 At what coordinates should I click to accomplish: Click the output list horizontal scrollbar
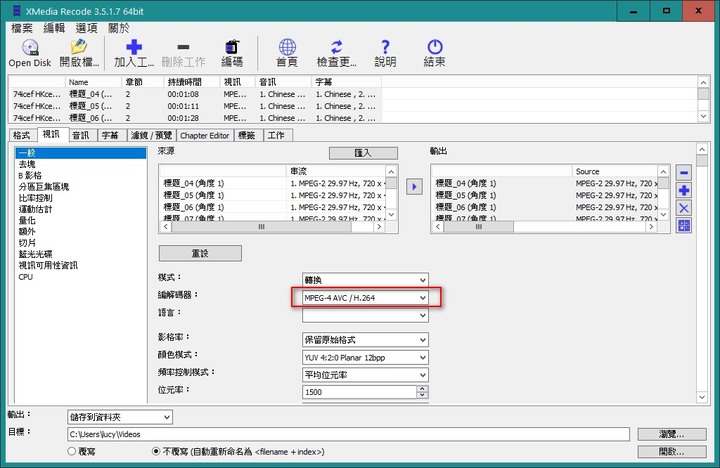click(x=544, y=226)
